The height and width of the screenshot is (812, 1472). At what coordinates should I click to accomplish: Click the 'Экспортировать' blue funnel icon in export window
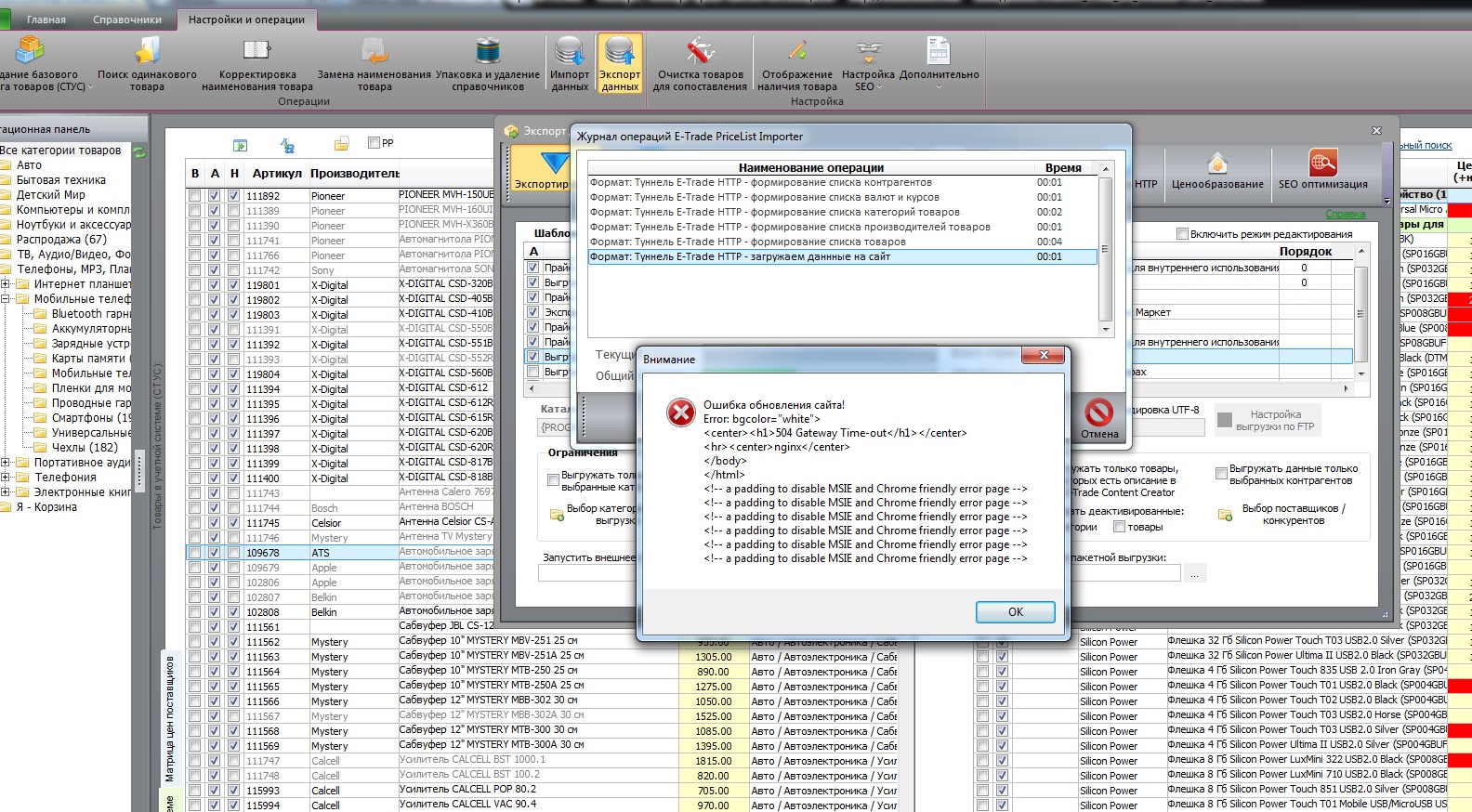555,164
